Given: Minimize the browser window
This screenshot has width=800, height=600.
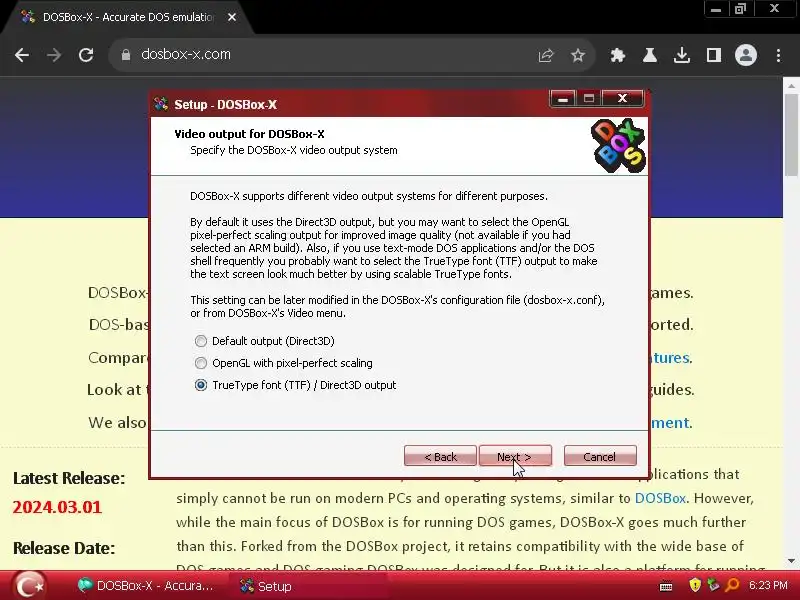Looking at the screenshot, I should (x=716, y=9).
